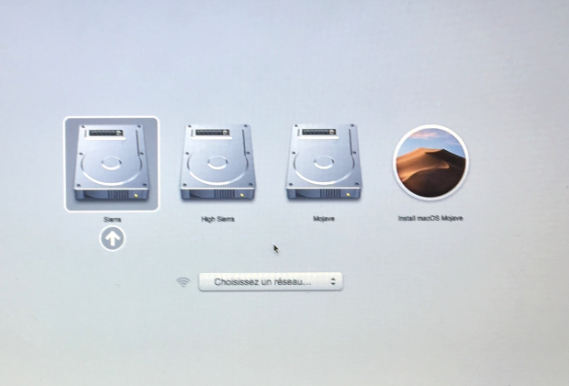Click the Sierra volume name label
The width and height of the screenshot is (569, 386).
click(112, 219)
